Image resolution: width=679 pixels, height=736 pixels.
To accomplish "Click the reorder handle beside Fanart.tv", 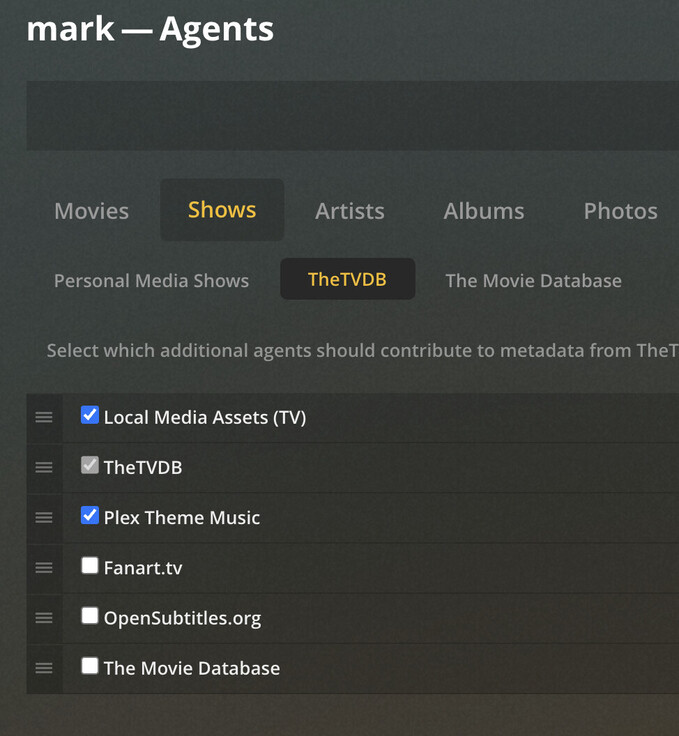I will pyautogui.click(x=44, y=567).
